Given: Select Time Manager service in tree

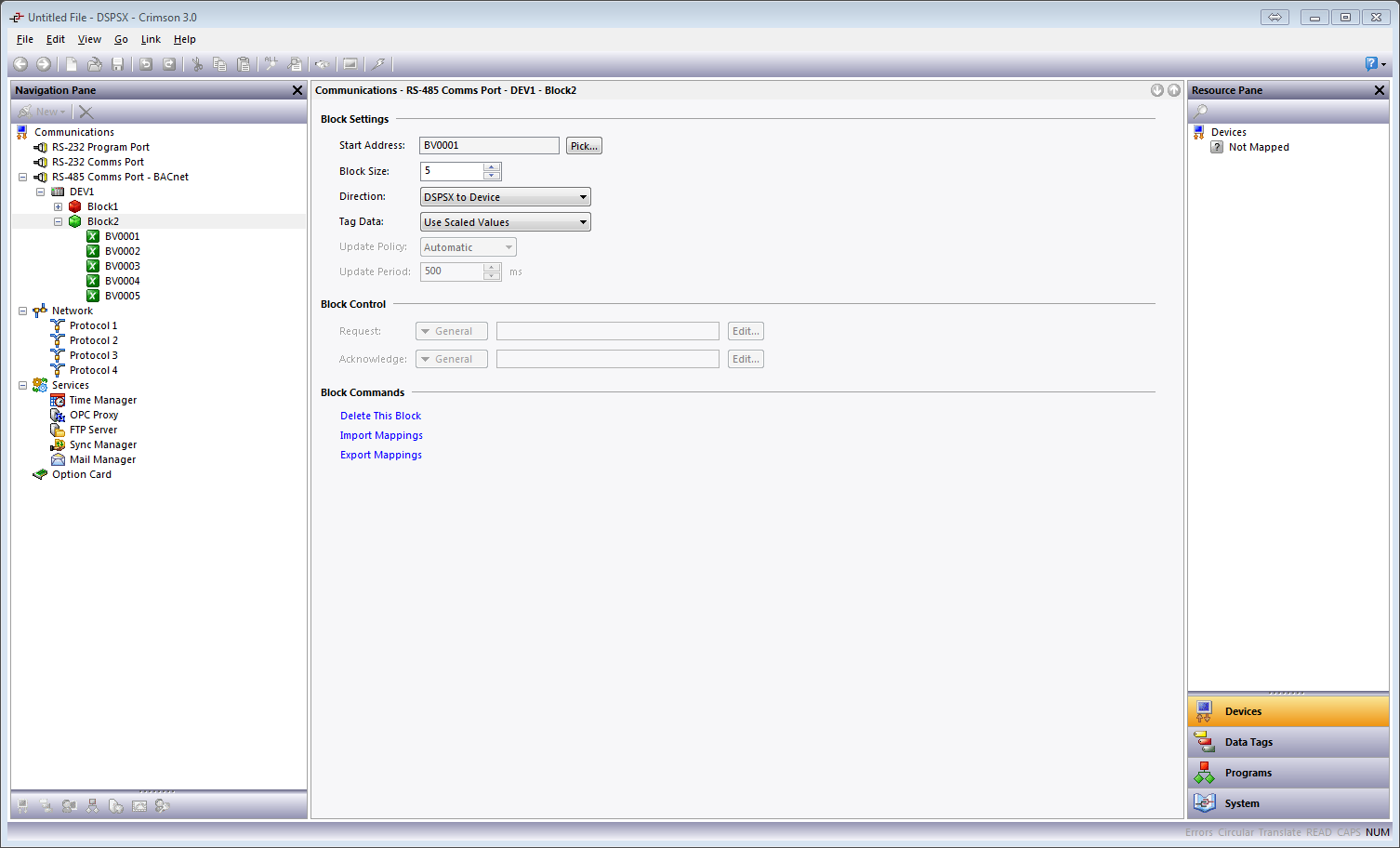Looking at the screenshot, I should tap(103, 400).
